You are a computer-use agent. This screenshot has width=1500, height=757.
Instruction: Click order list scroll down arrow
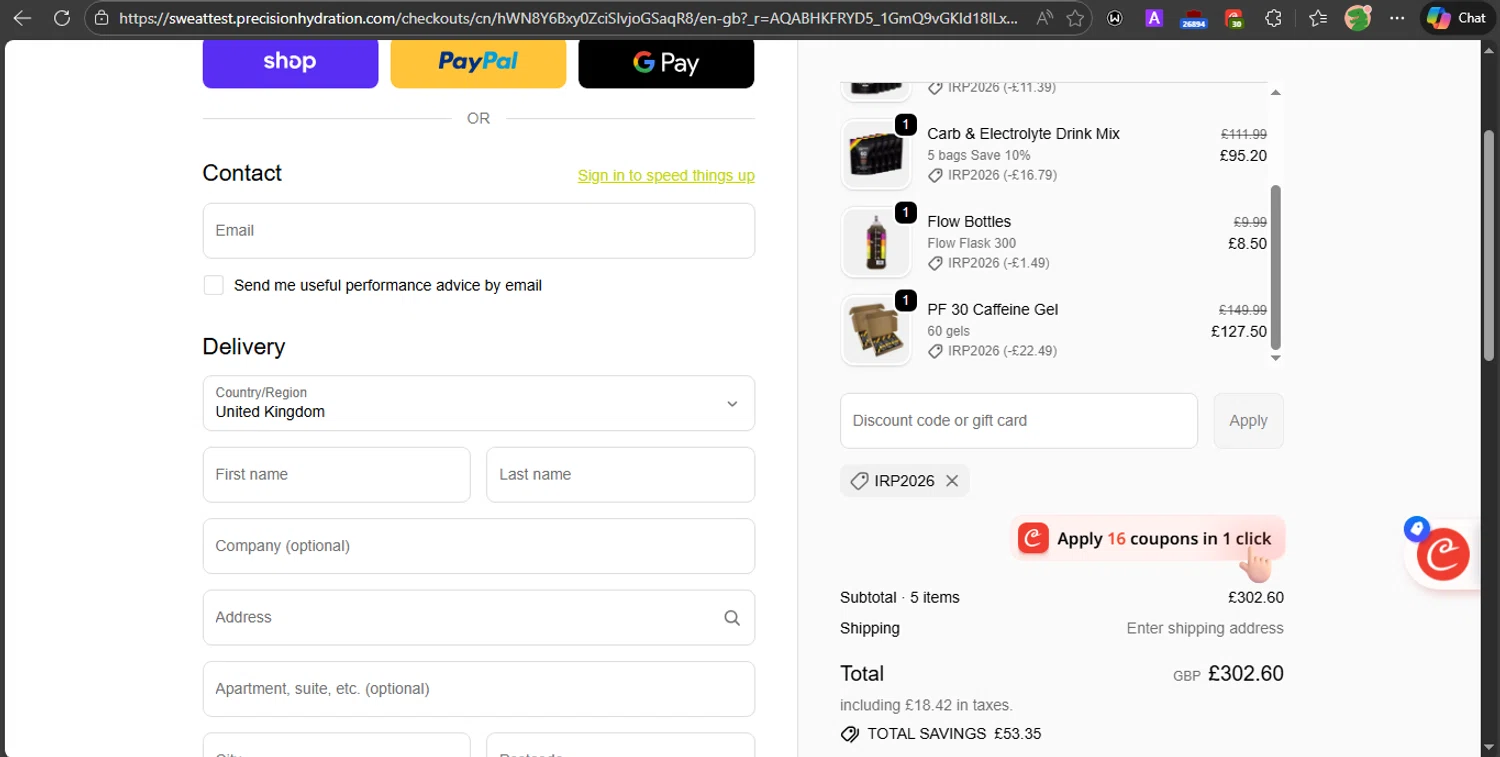tap(1275, 358)
